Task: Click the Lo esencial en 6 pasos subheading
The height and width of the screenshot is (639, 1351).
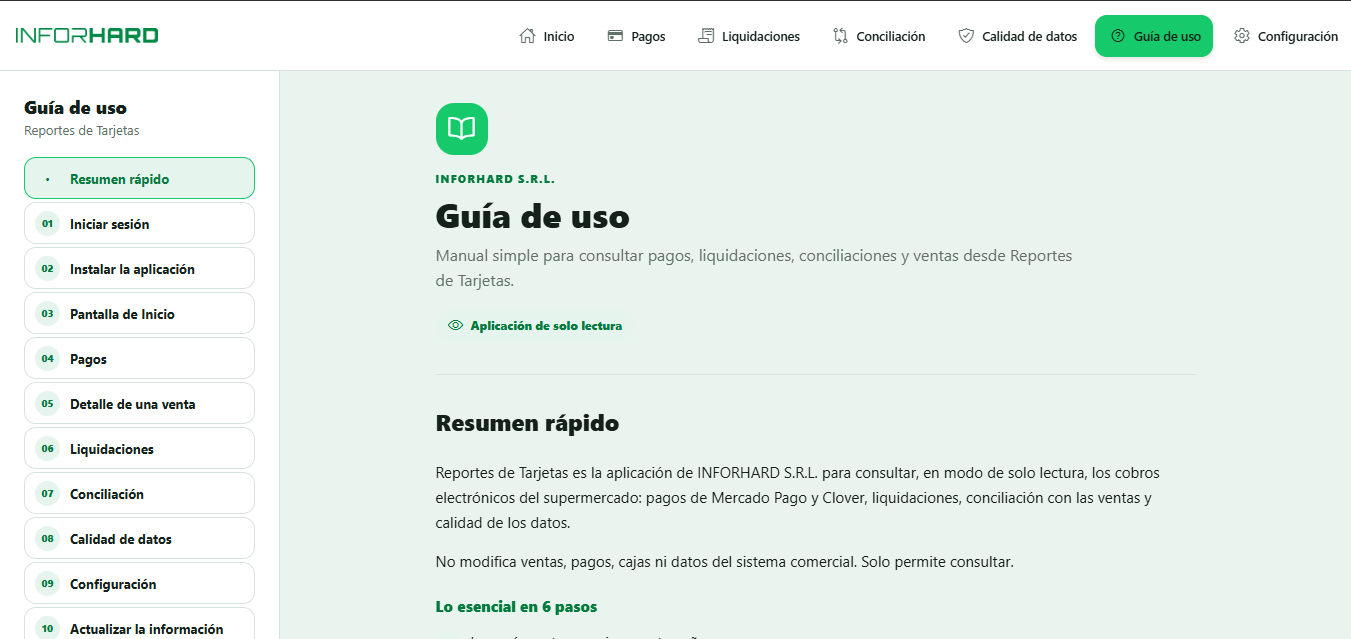Action: point(516,607)
